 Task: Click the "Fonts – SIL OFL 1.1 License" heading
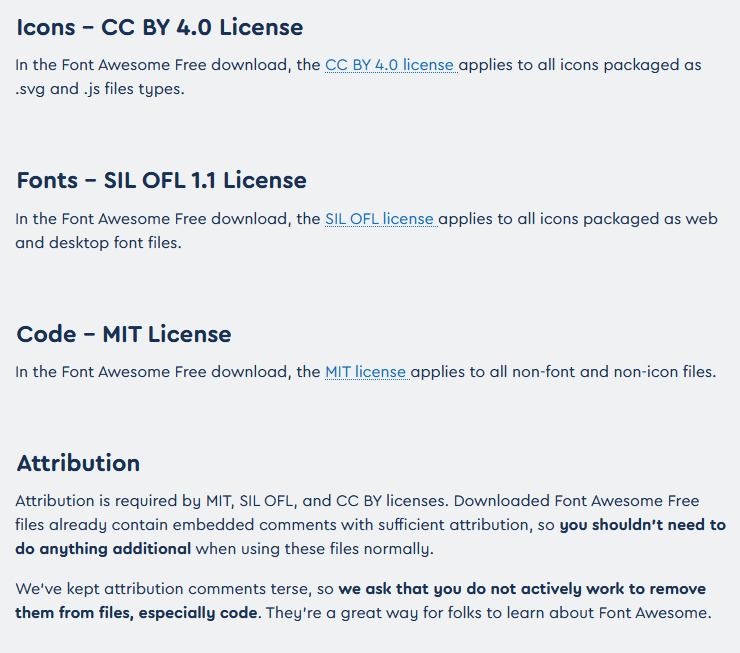tap(161, 181)
